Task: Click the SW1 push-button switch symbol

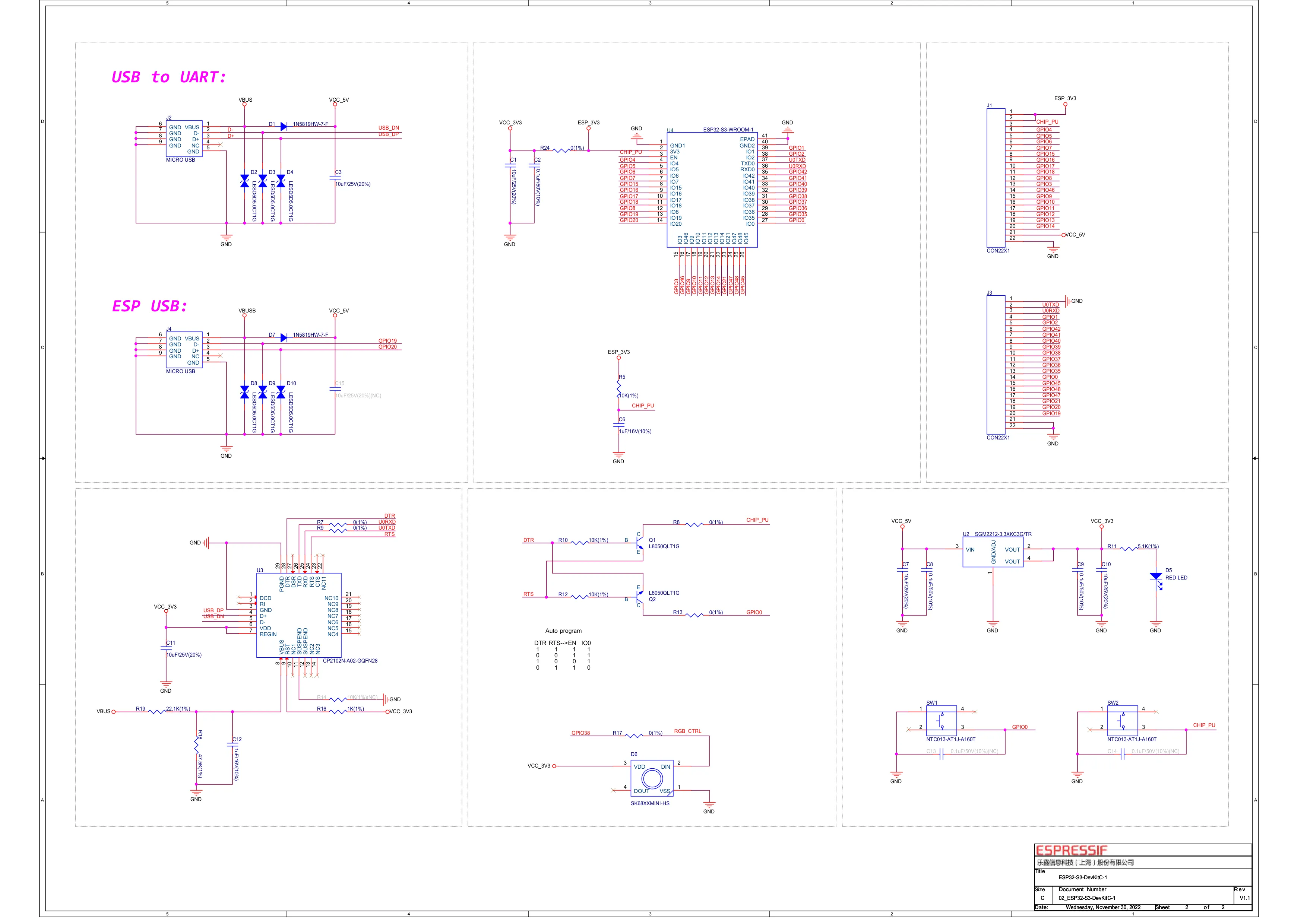Action: (941, 721)
